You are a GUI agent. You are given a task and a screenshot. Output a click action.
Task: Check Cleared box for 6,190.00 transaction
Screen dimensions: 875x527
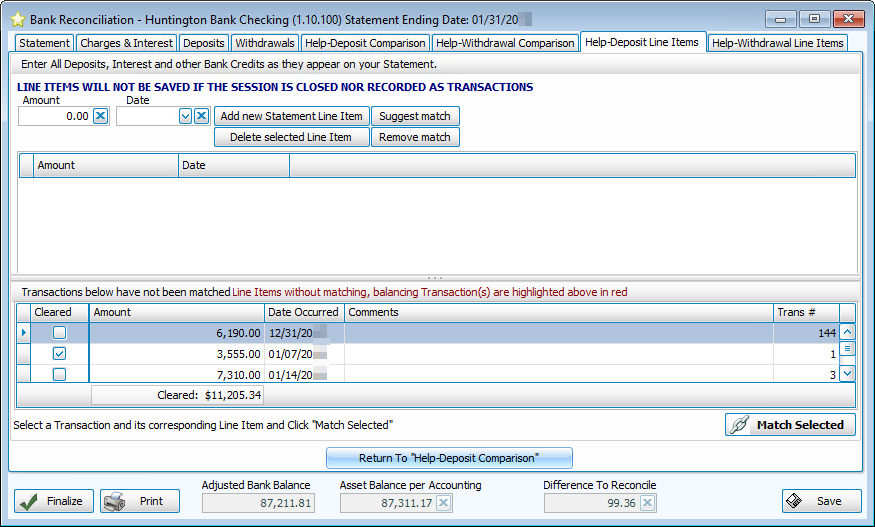pyautogui.click(x=59, y=333)
